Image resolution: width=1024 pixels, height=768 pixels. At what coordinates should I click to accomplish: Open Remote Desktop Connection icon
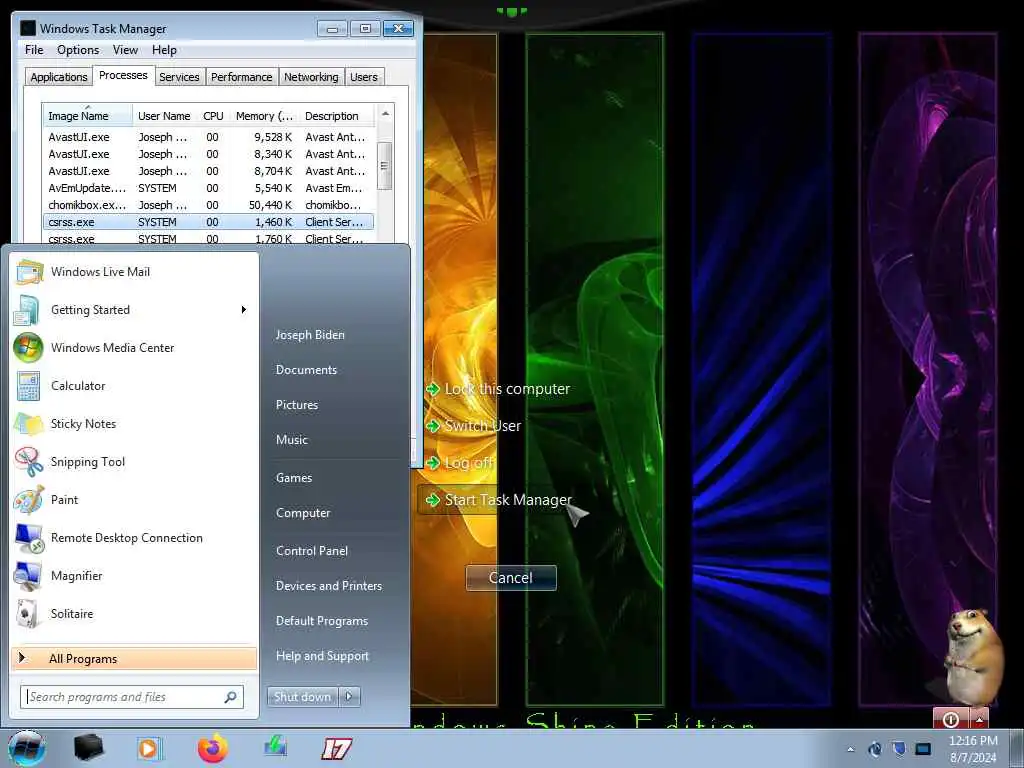pos(29,538)
